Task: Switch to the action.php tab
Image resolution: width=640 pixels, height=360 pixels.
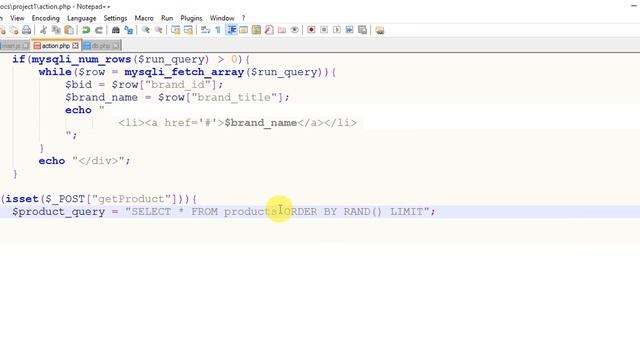Action: (56, 45)
